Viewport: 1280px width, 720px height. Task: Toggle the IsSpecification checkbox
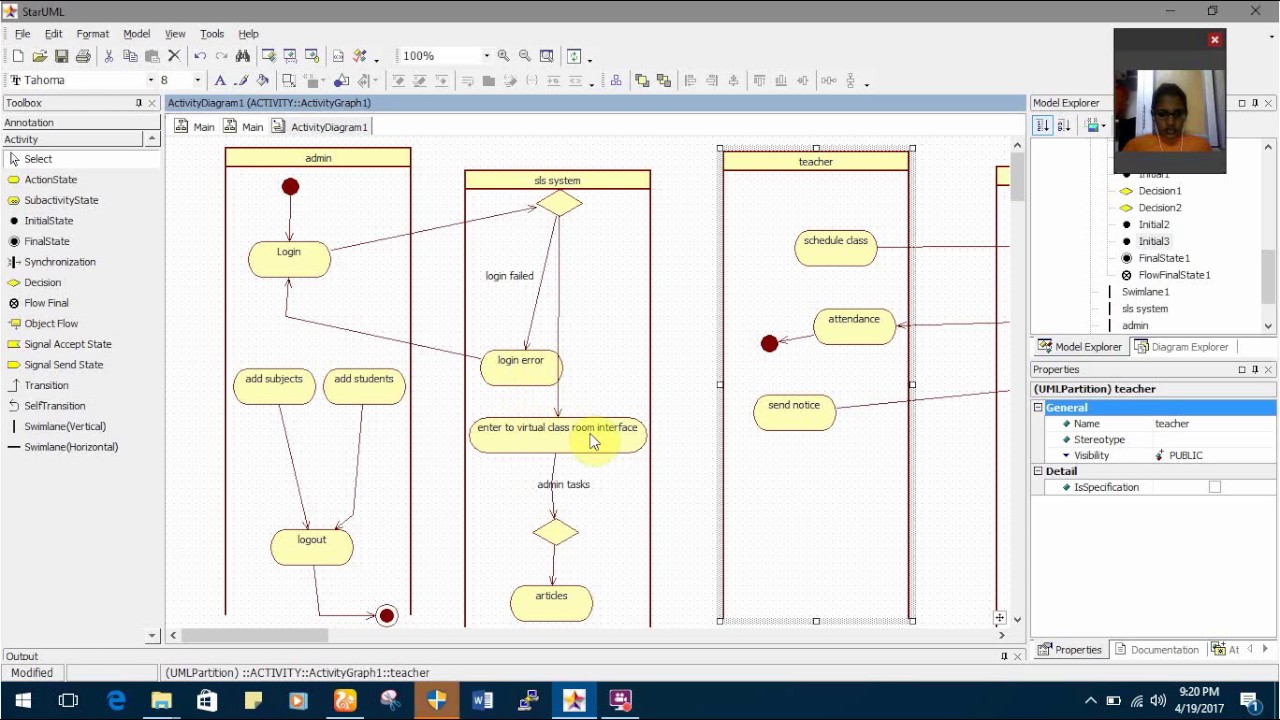1215,487
